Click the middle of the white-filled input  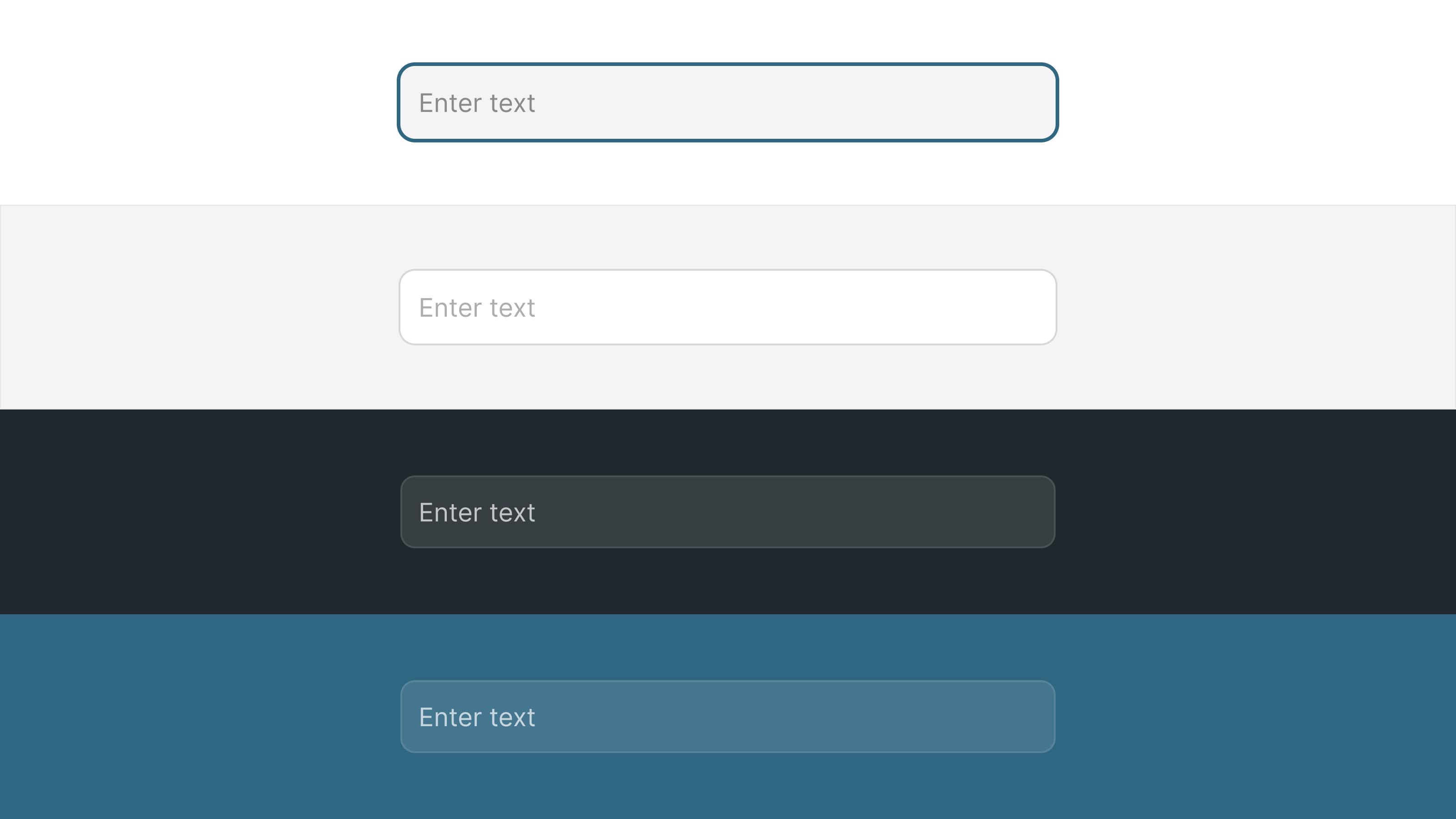[728, 307]
